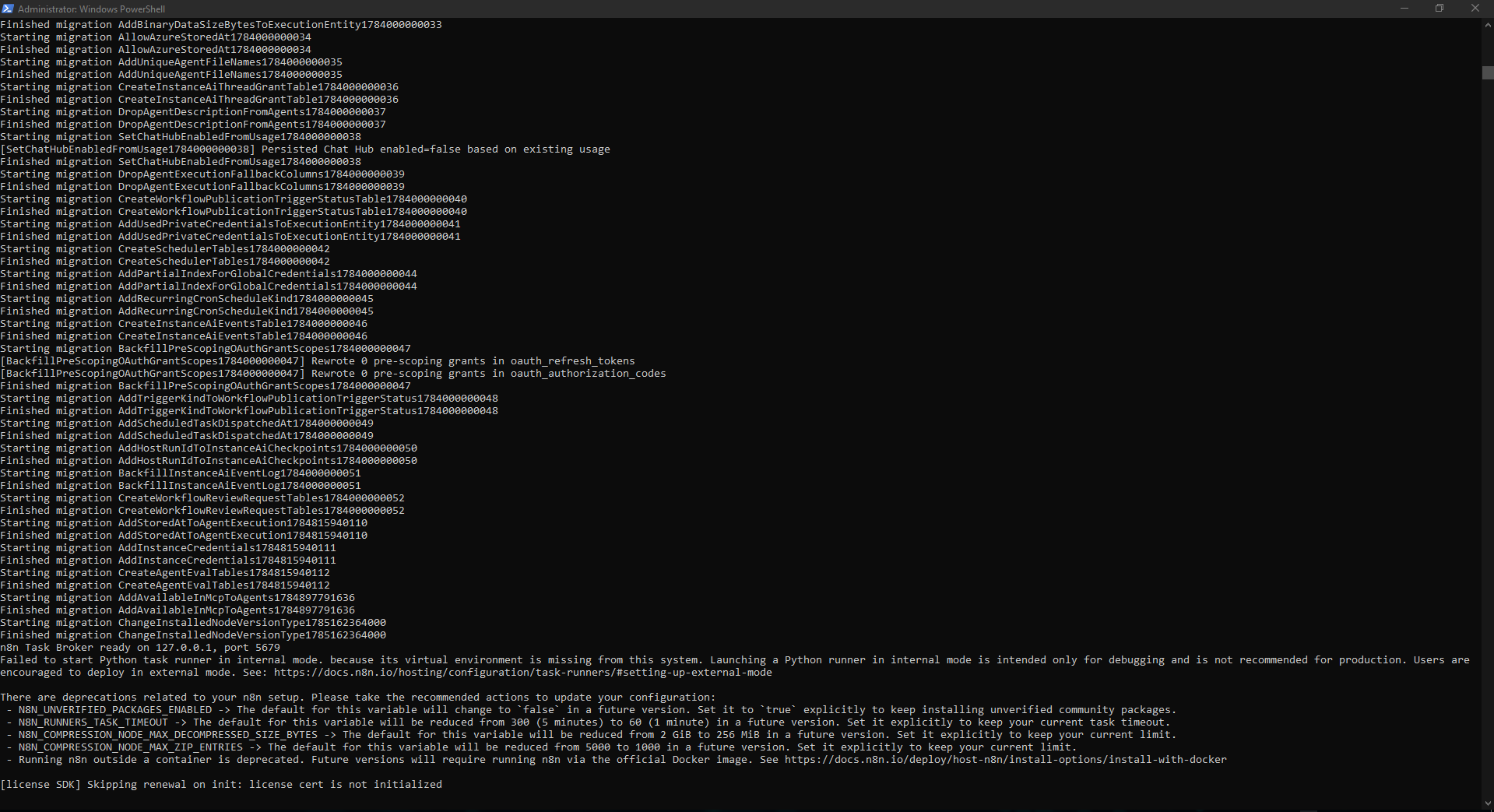Restore down the PowerShell window
Screen dimensions: 1494x812
click(1440, 9)
